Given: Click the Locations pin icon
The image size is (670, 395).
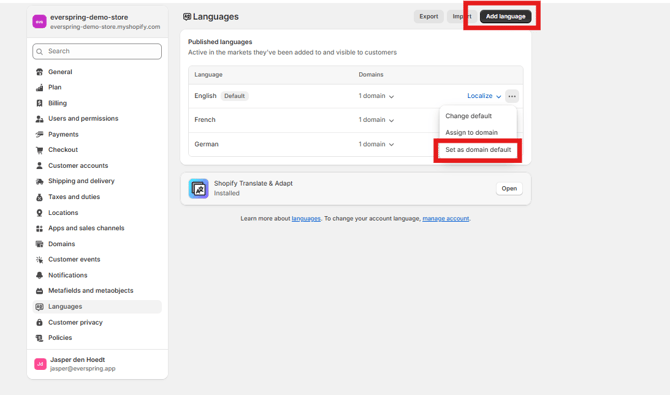Looking at the screenshot, I should click(39, 212).
